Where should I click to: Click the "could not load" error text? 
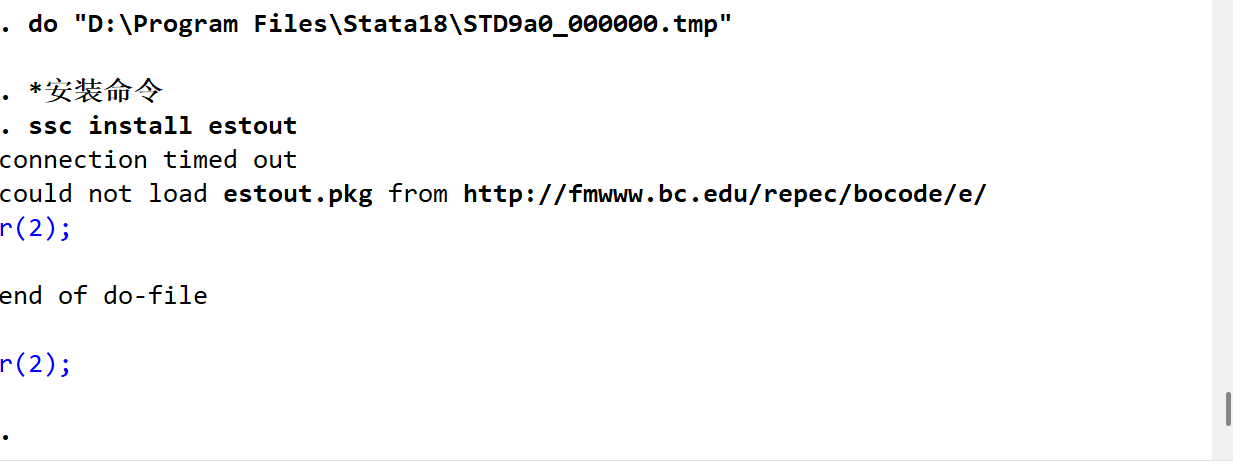pyautogui.click(x=103, y=194)
